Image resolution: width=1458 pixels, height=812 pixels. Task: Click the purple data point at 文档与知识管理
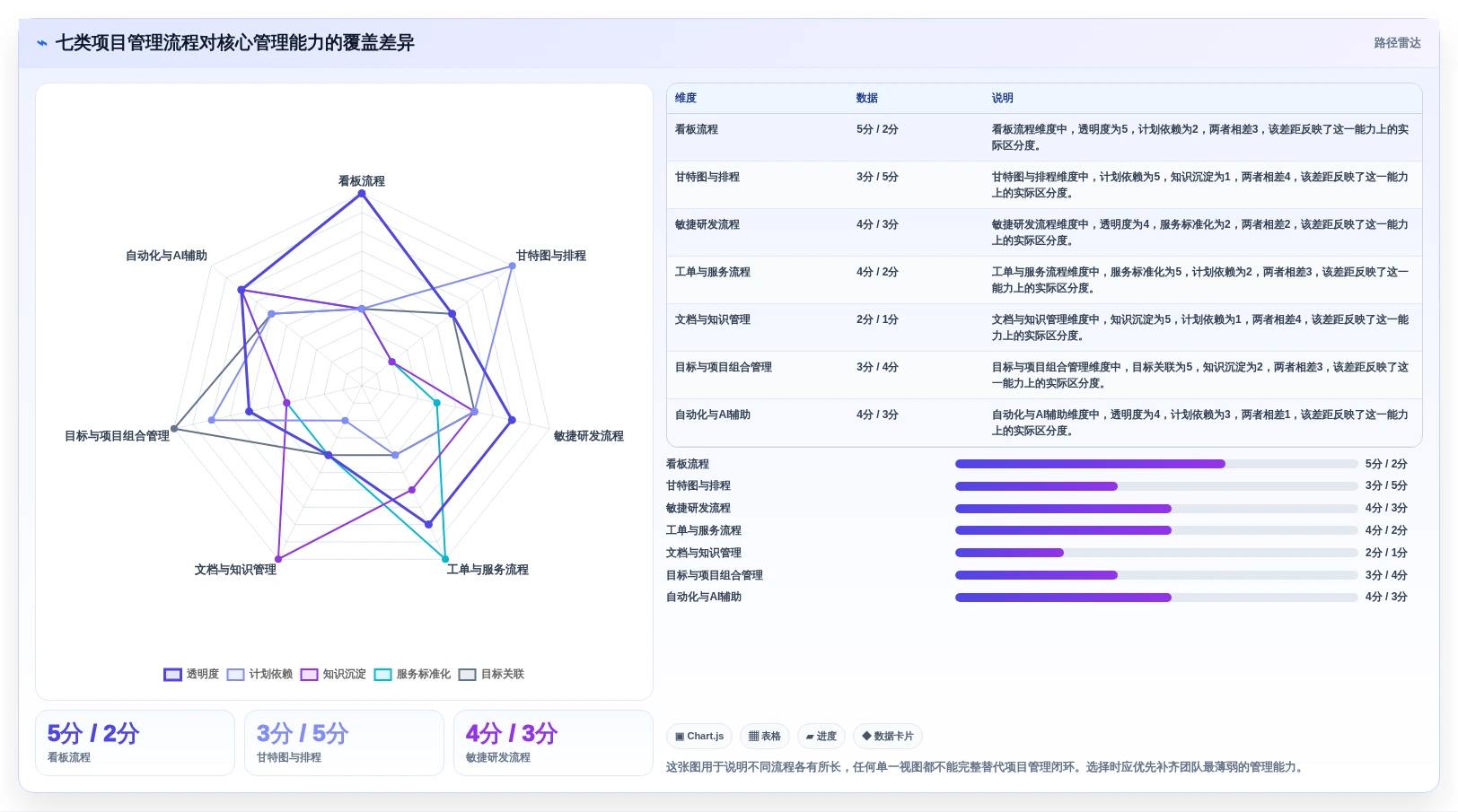tap(278, 559)
